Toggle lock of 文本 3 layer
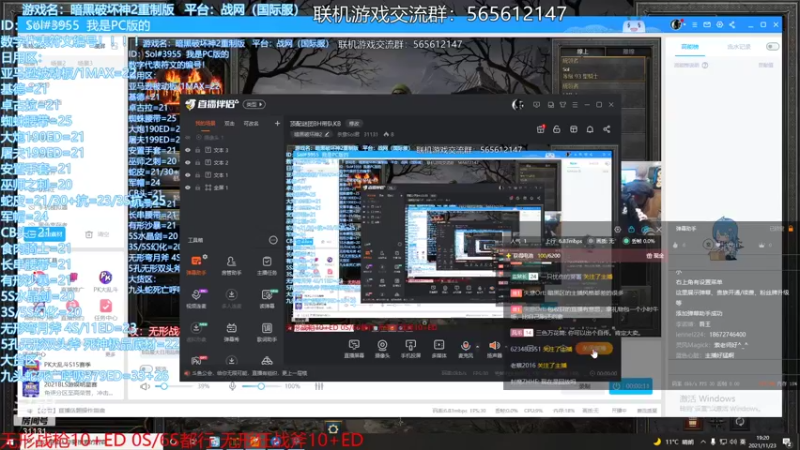Screen dimensions: 800x450 pyautogui.click(x=198, y=150)
